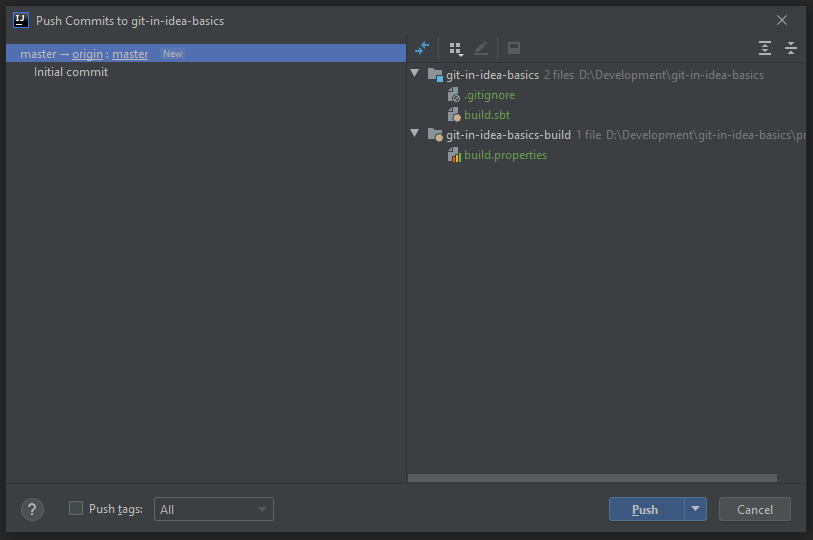
Task: Click the '1 file' count text
Action: [x=588, y=135]
